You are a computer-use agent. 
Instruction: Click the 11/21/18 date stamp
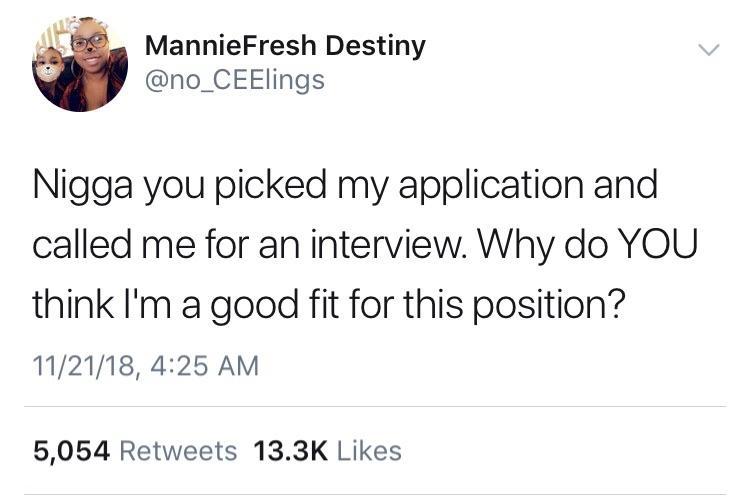[x=89, y=367]
